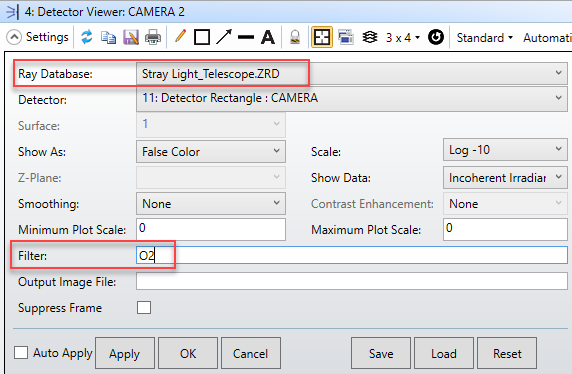This screenshot has height=374, width=572.
Task: Click the Detector Viewer title icon
Action: pos(12,12)
